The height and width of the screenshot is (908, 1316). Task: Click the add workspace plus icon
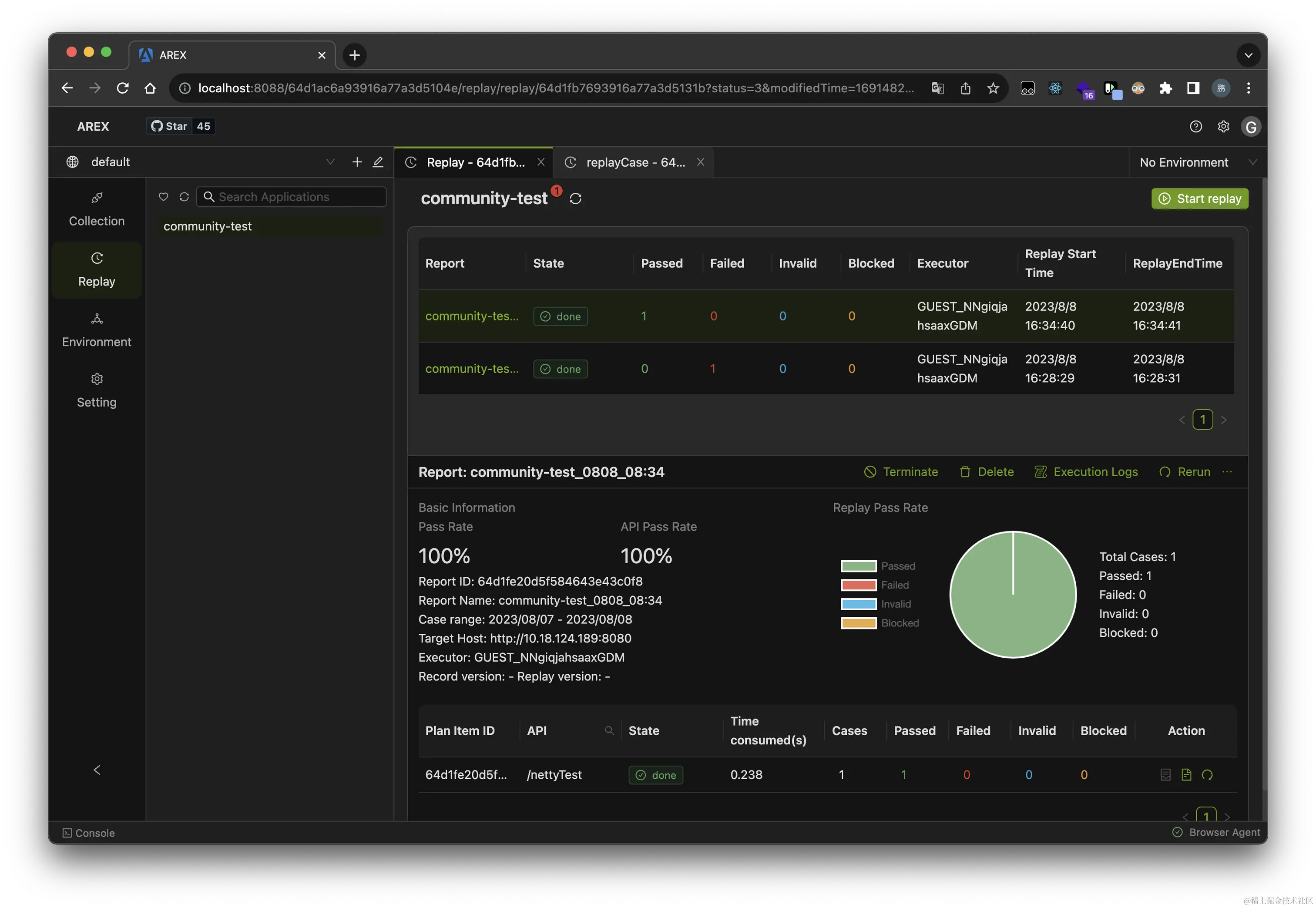[x=357, y=162]
